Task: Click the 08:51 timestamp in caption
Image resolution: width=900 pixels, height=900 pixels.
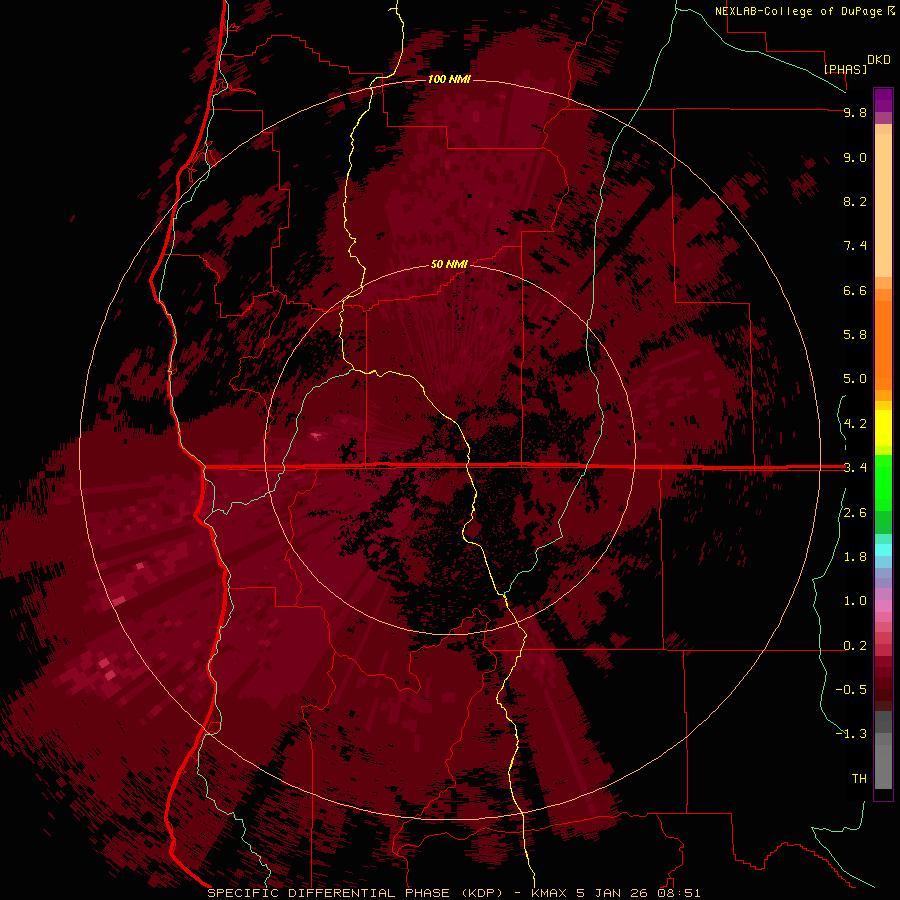Action: click(679, 893)
